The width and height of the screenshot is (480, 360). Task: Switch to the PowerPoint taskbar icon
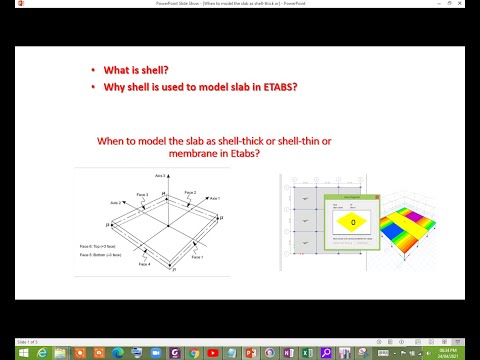click(251, 353)
